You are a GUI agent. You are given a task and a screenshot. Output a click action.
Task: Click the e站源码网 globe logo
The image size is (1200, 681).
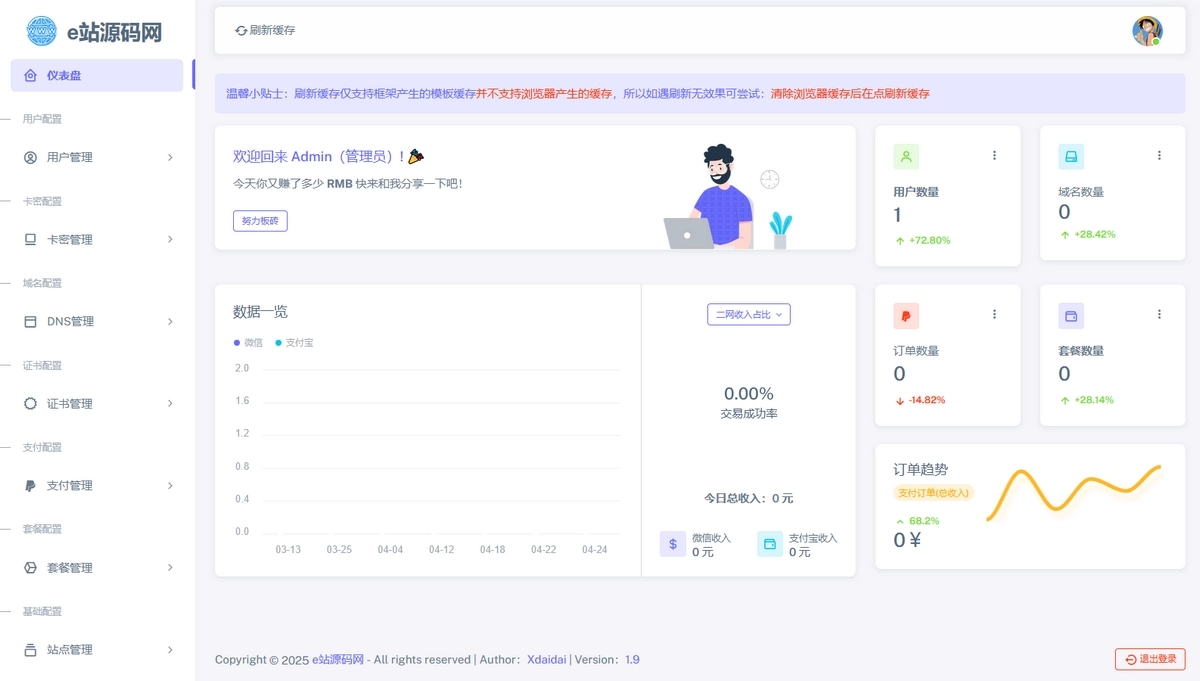tap(42, 31)
